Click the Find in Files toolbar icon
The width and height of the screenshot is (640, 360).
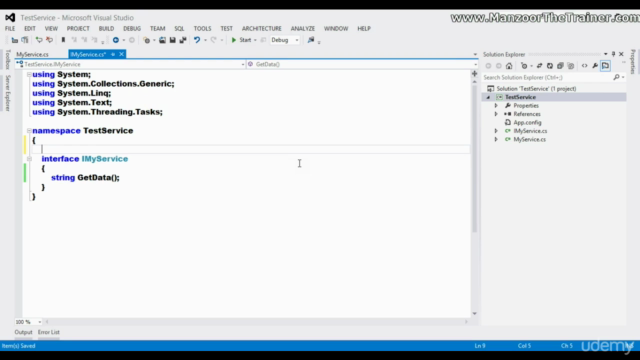click(311, 40)
